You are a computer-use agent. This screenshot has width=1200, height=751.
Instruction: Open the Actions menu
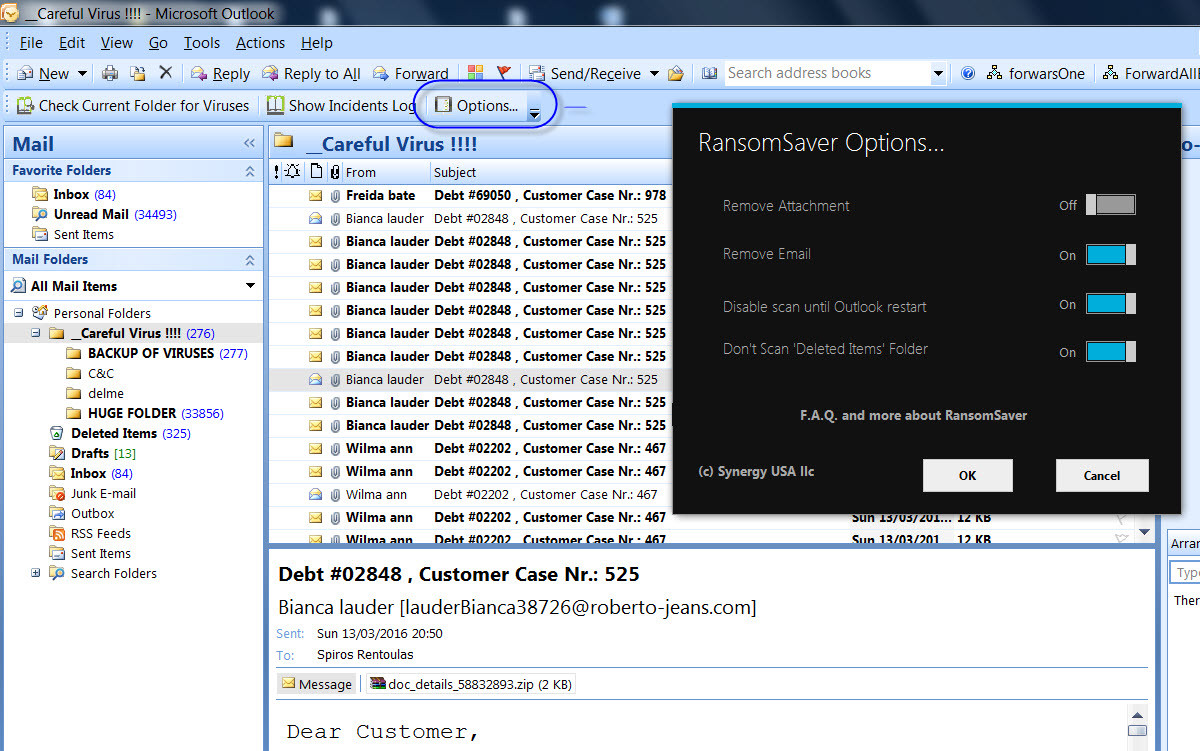pos(260,43)
